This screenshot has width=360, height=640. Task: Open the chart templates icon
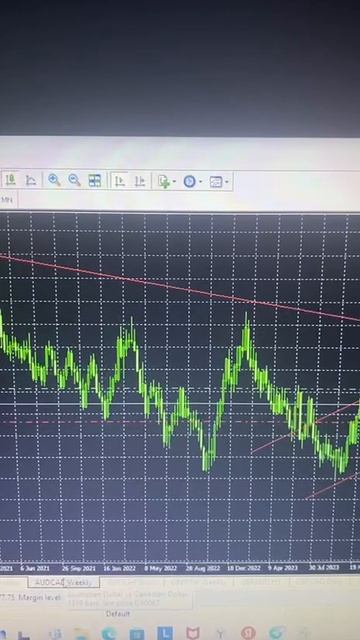tap(216, 182)
